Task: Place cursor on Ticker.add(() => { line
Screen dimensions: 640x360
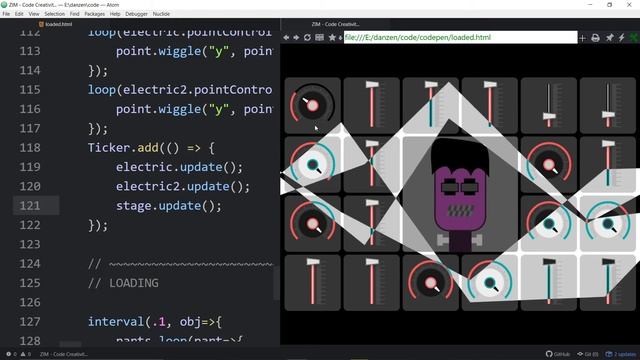Action: (151, 147)
